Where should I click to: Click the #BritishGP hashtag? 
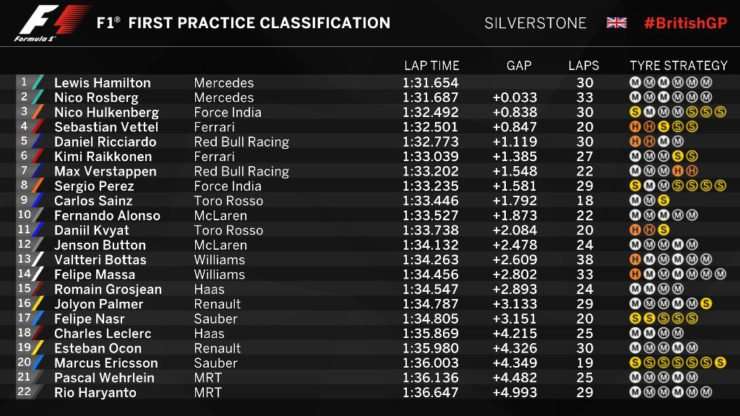tap(686, 23)
